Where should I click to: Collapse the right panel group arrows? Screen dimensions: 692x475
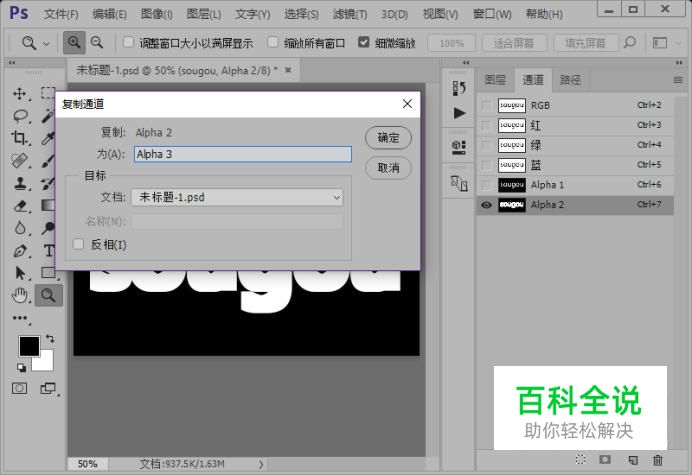click(x=679, y=63)
